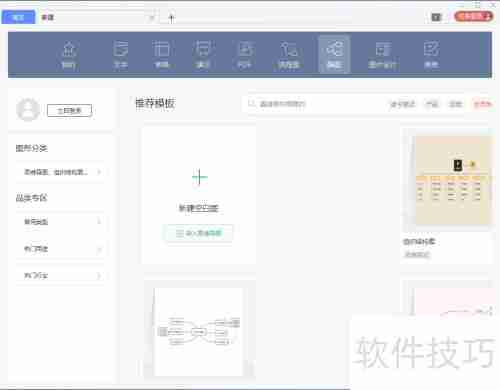Select the 脑图 mind map type icon
This screenshot has width=500, height=390.
(334, 54)
